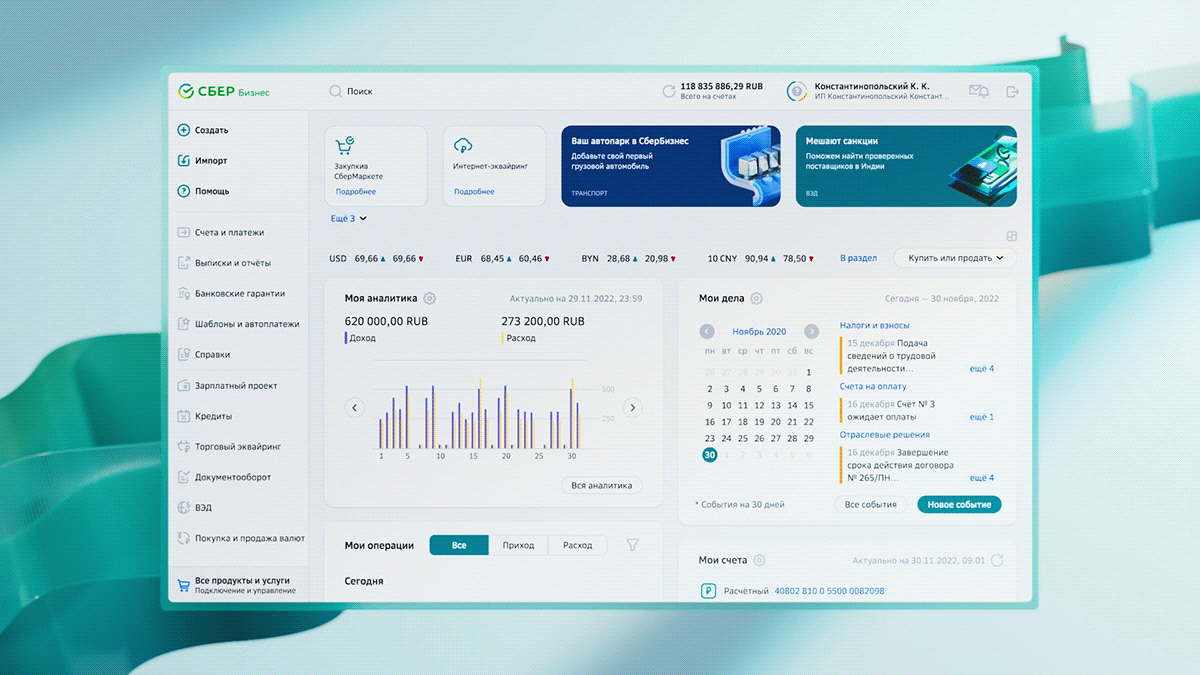Click the Документооборот icon
Screen dimensions: 1200x675
(183, 477)
